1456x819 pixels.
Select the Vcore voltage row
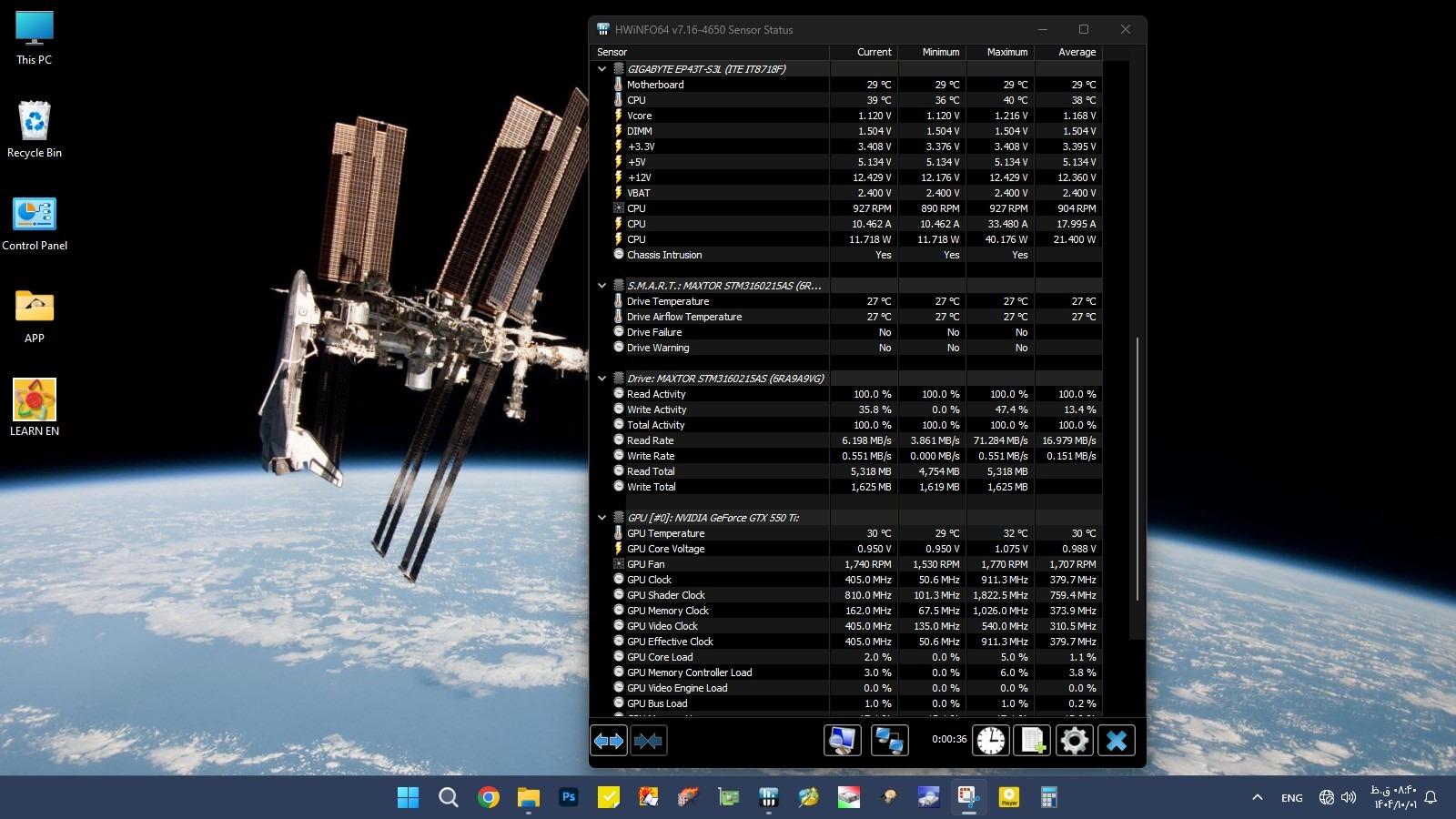[640, 116]
